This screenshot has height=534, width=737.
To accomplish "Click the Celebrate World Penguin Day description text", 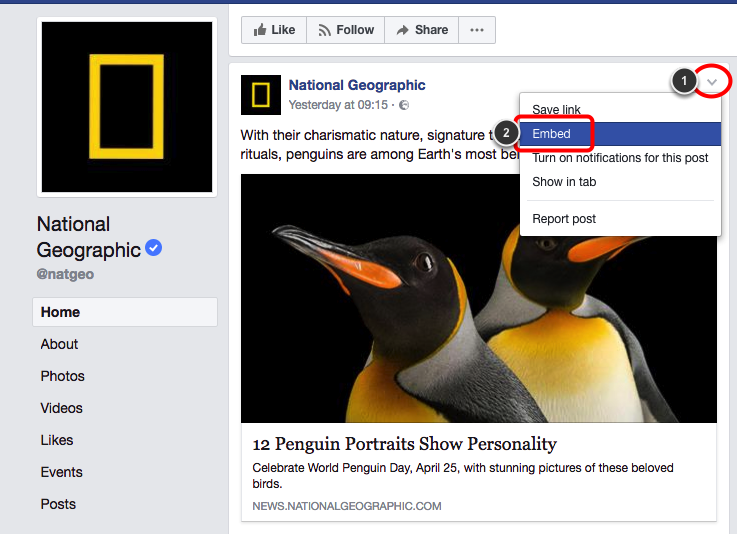I will (x=463, y=476).
